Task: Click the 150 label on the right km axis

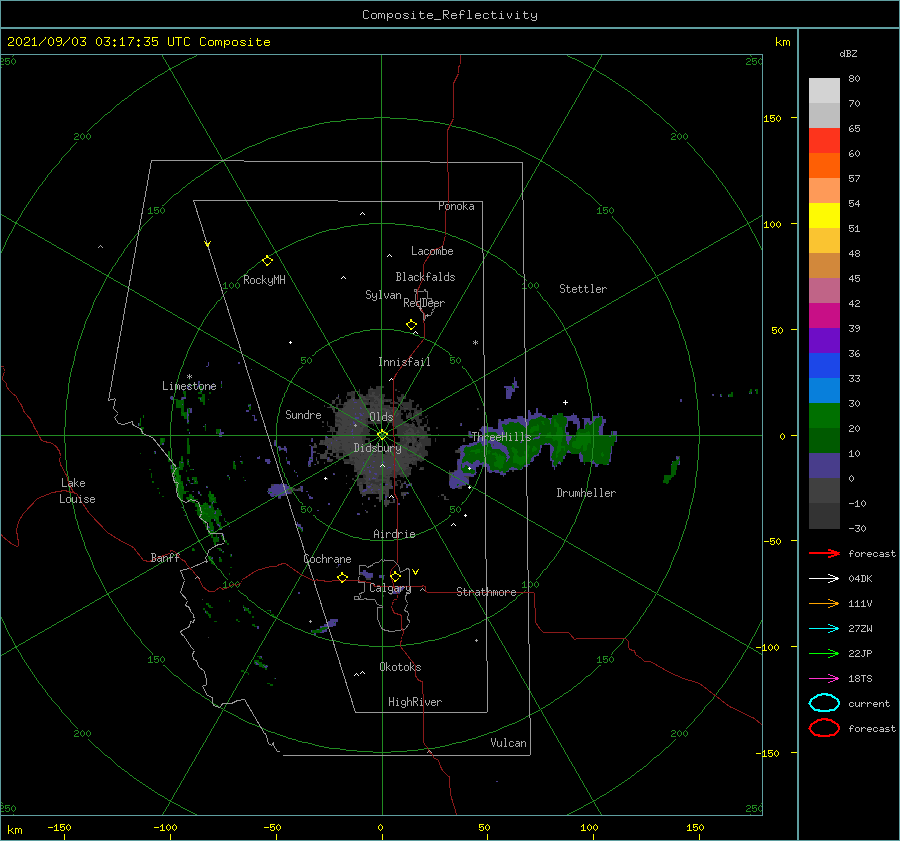Action: (x=772, y=118)
